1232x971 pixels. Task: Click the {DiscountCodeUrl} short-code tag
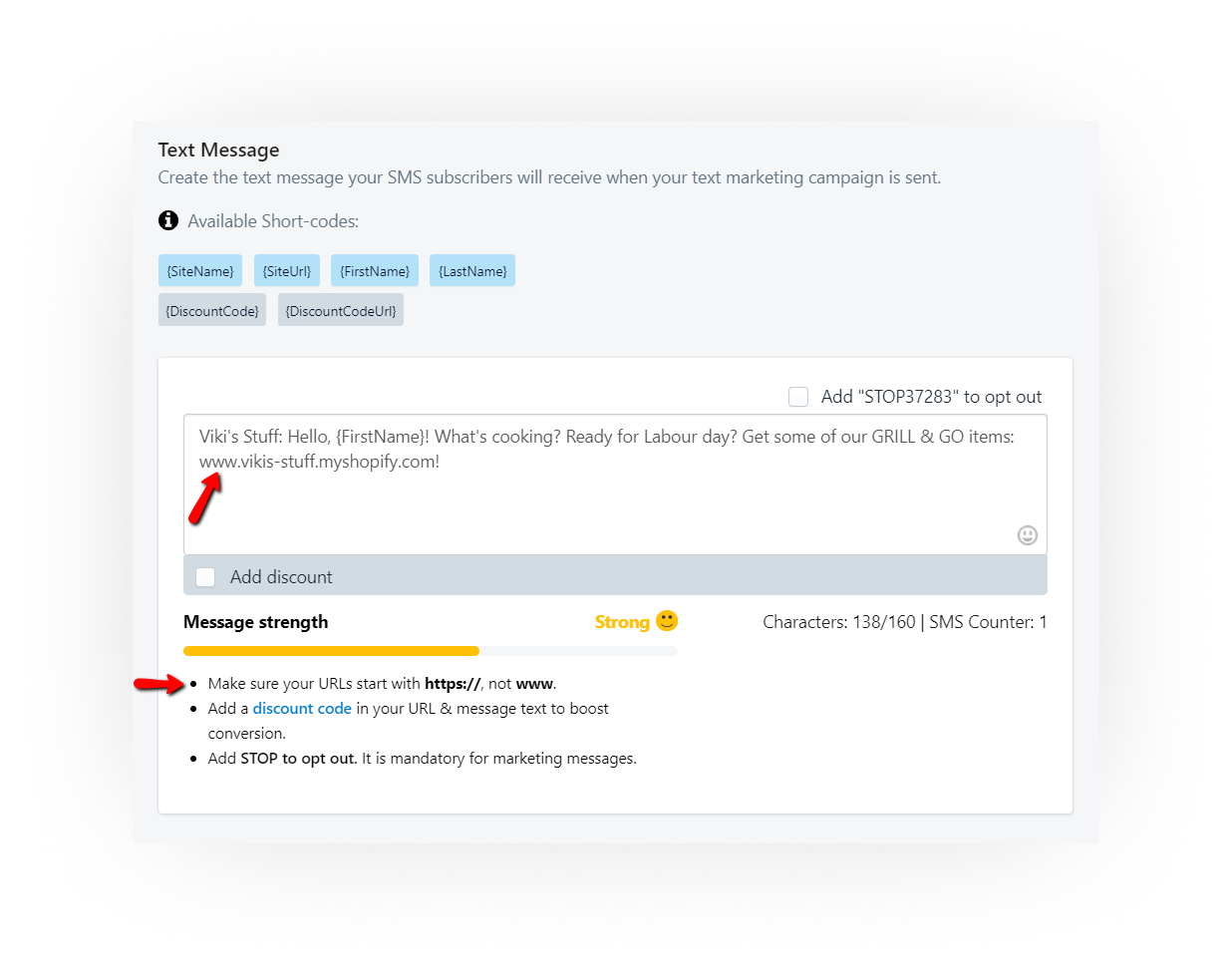(341, 311)
